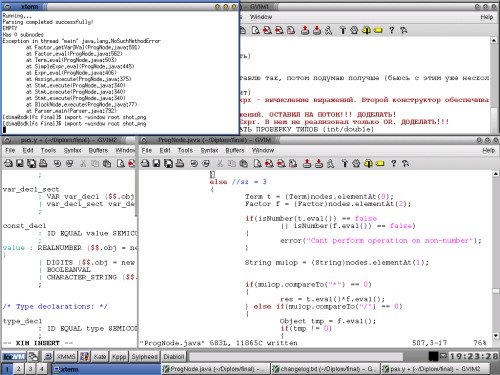
Task: Click Open file icon in ProgNode.java toolbar
Action: [x=145, y=163]
